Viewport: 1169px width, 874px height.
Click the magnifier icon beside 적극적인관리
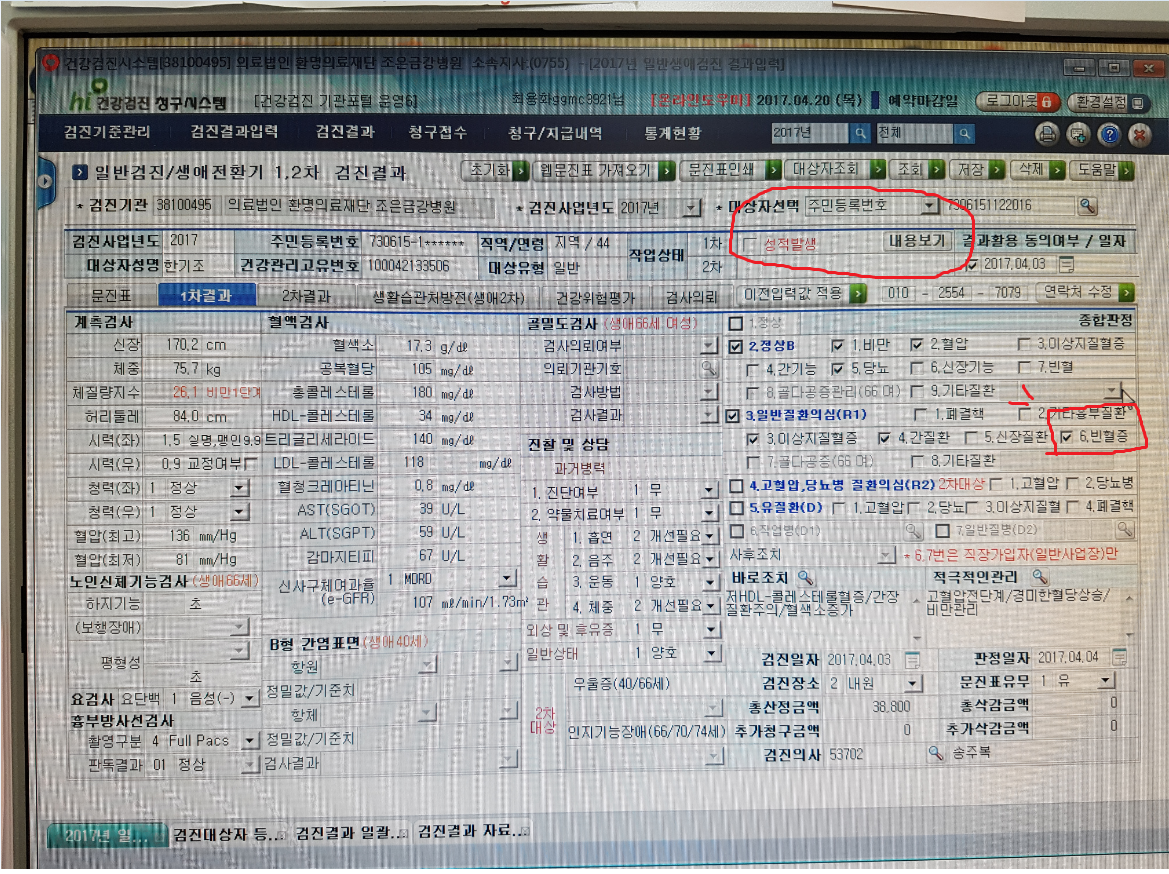pos(1040,576)
